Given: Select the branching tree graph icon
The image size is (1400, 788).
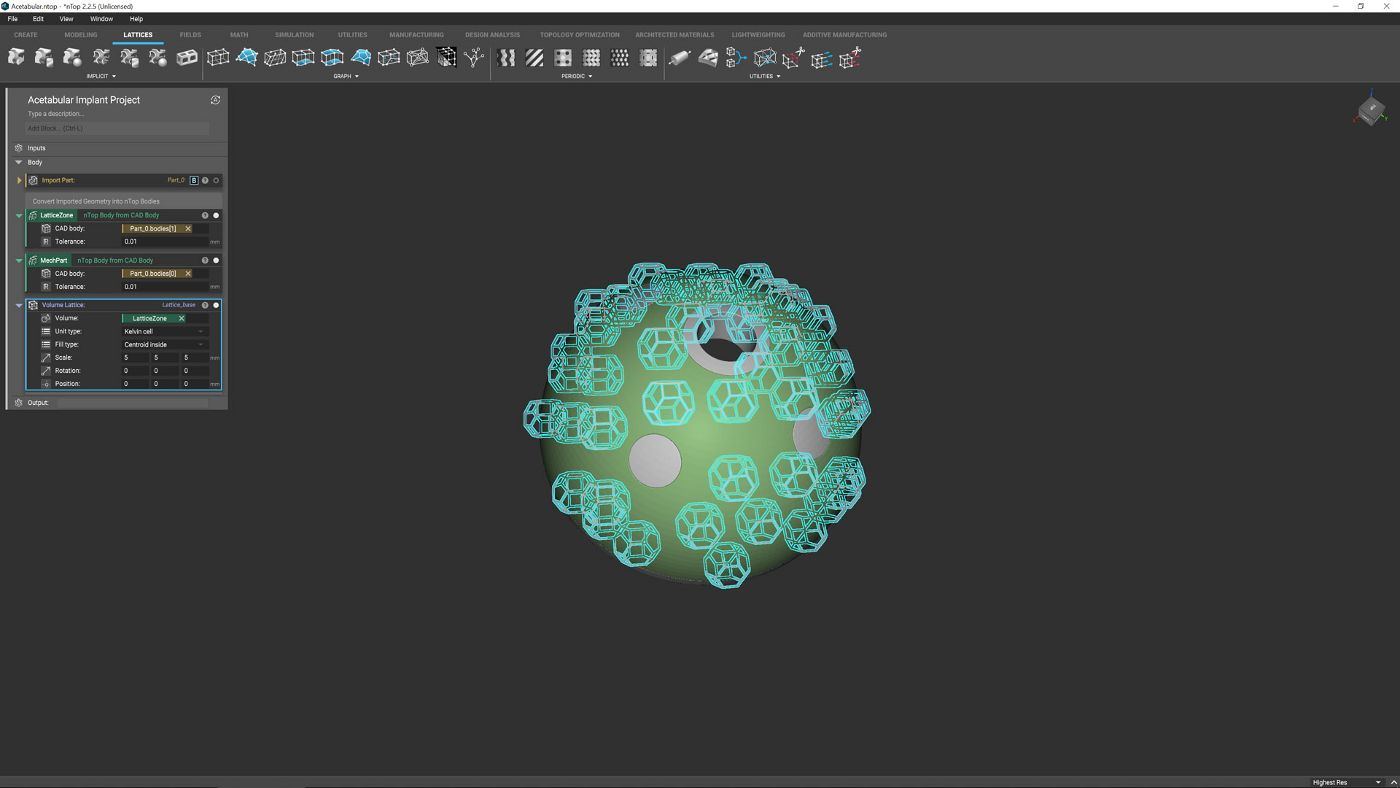Looking at the screenshot, I should (474, 58).
